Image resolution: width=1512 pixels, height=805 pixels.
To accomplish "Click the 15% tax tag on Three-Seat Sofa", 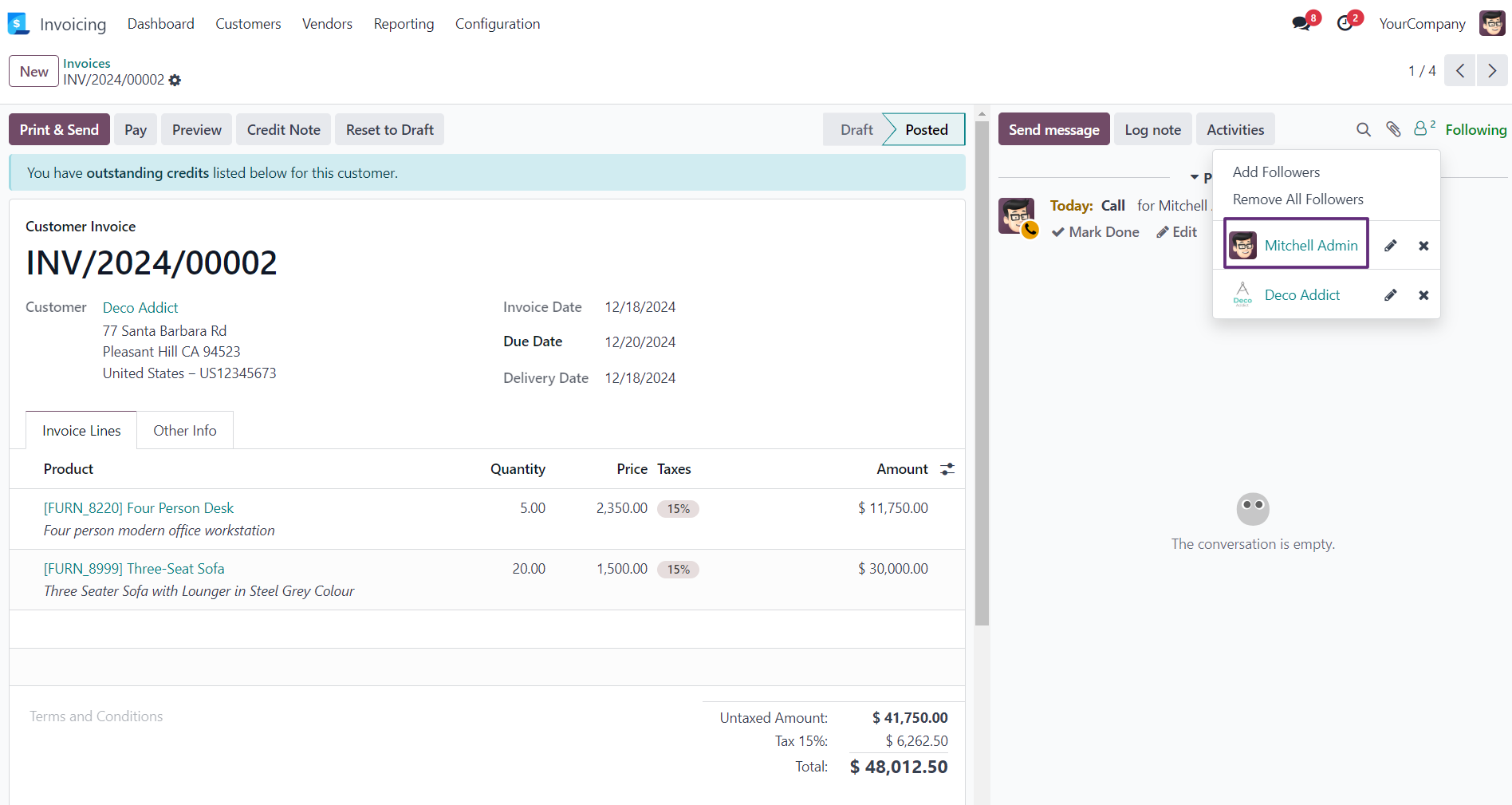I will click(x=679, y=570).
